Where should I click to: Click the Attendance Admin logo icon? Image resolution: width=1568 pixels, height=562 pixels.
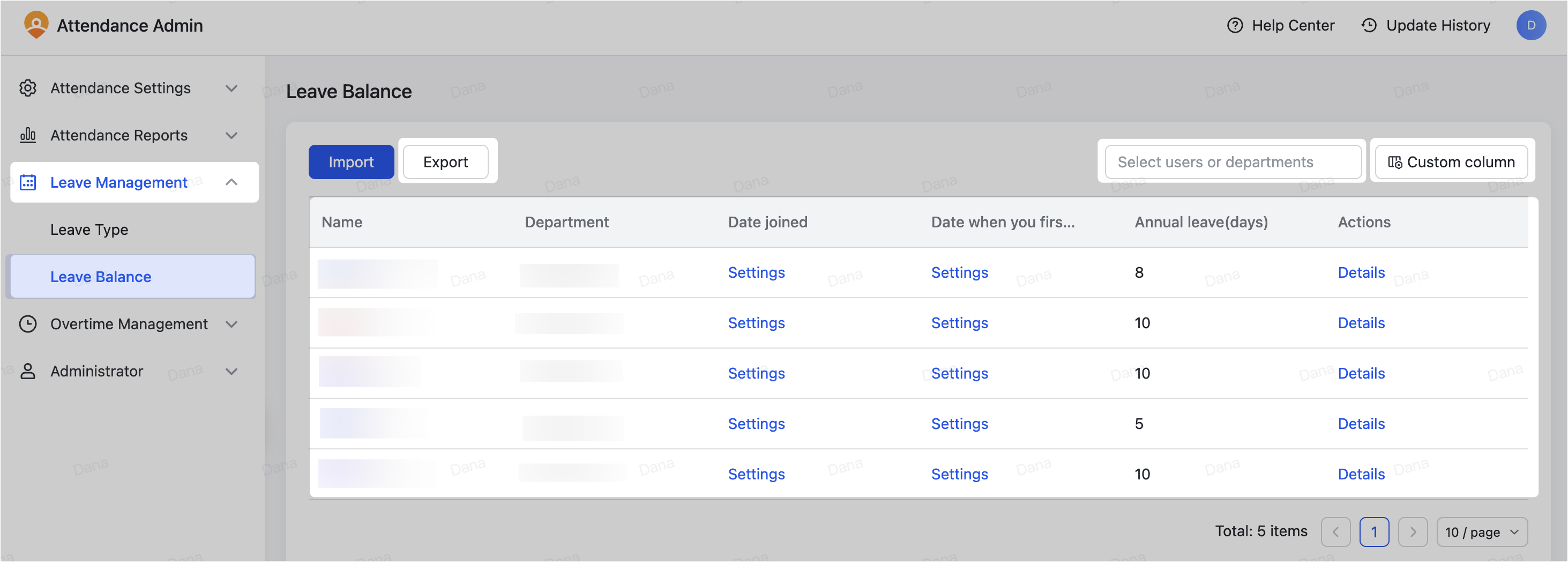coord(36,25)
